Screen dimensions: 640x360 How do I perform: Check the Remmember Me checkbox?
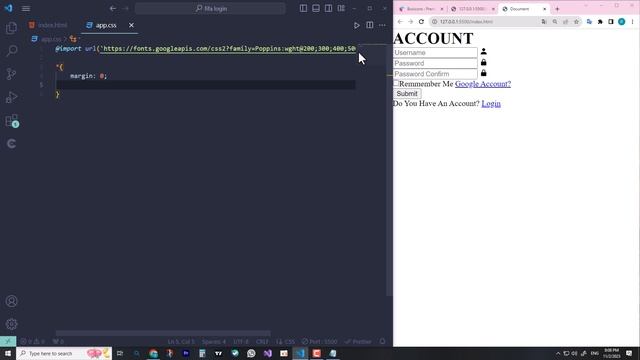pos(396,83)
